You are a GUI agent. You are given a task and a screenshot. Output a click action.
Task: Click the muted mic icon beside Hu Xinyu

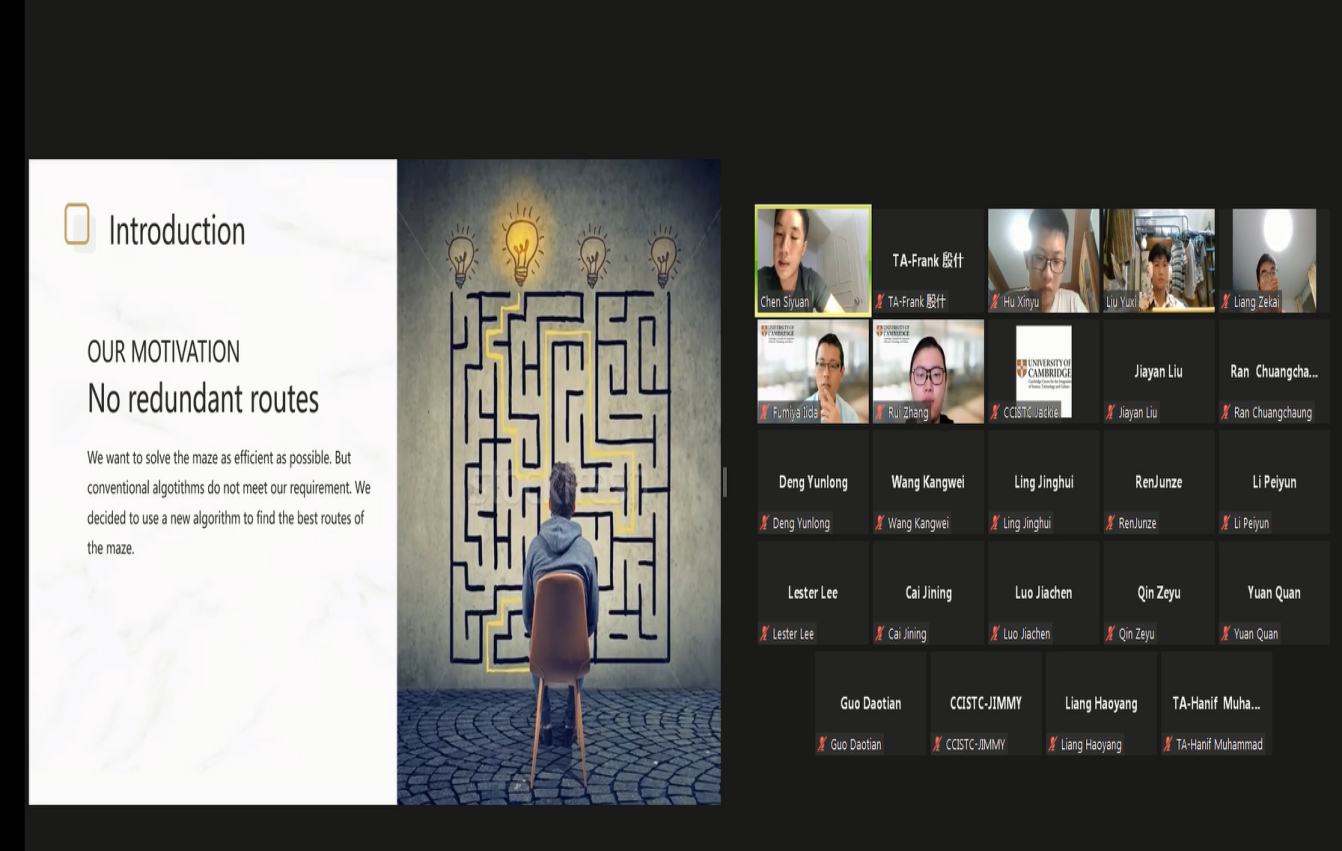pyautogui.click(x=996, y=302)
